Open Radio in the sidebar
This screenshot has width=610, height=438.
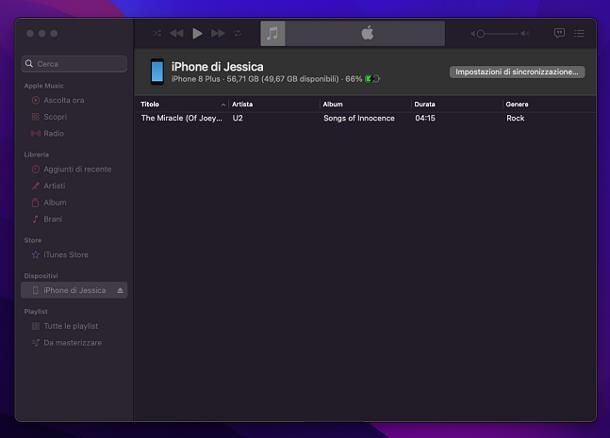pos(74,133)
